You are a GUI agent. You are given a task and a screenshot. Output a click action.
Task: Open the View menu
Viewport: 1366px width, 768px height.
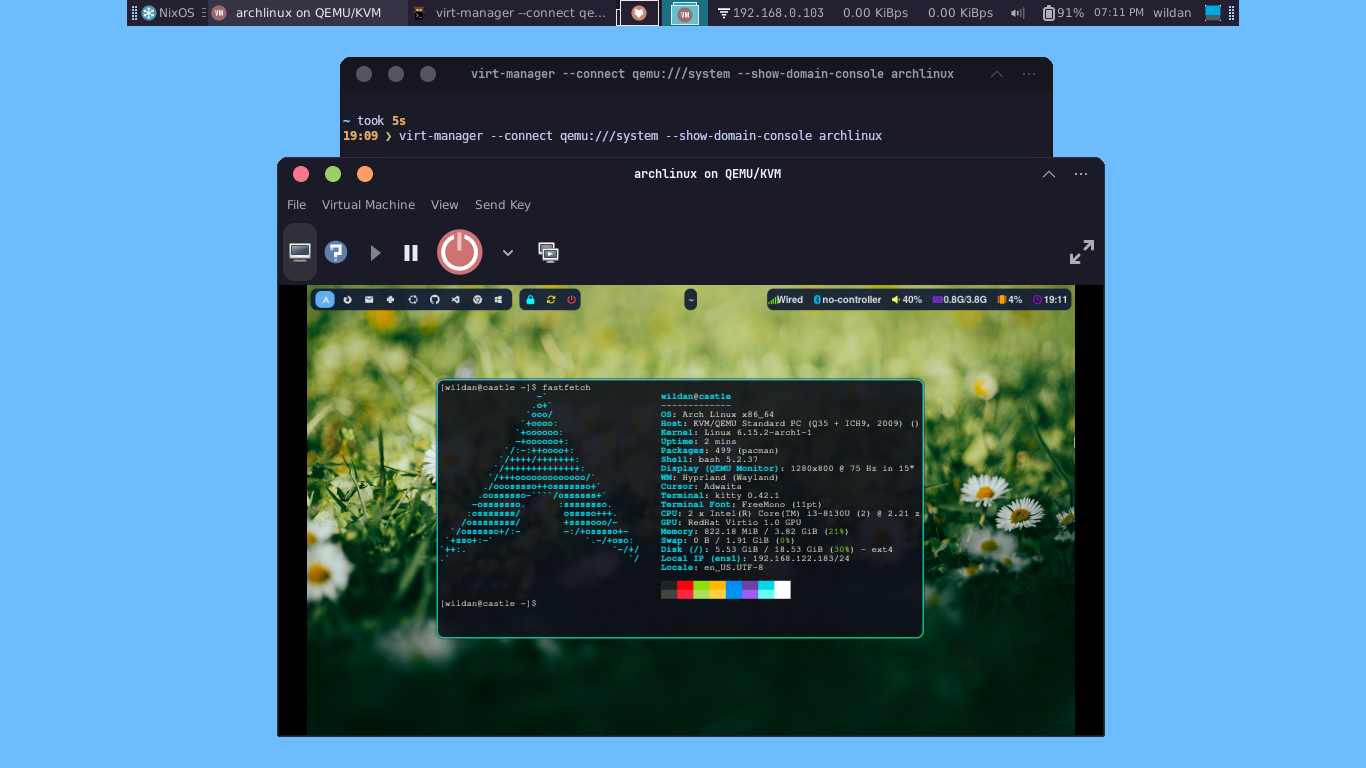(445, 205)
